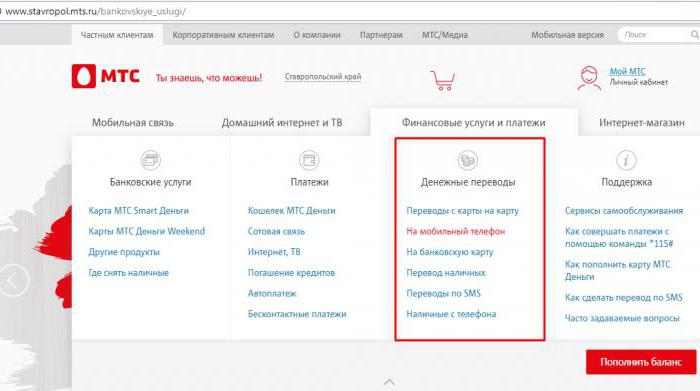
Task: Click the Банковские услуги heading
Action: pos(150,182)
